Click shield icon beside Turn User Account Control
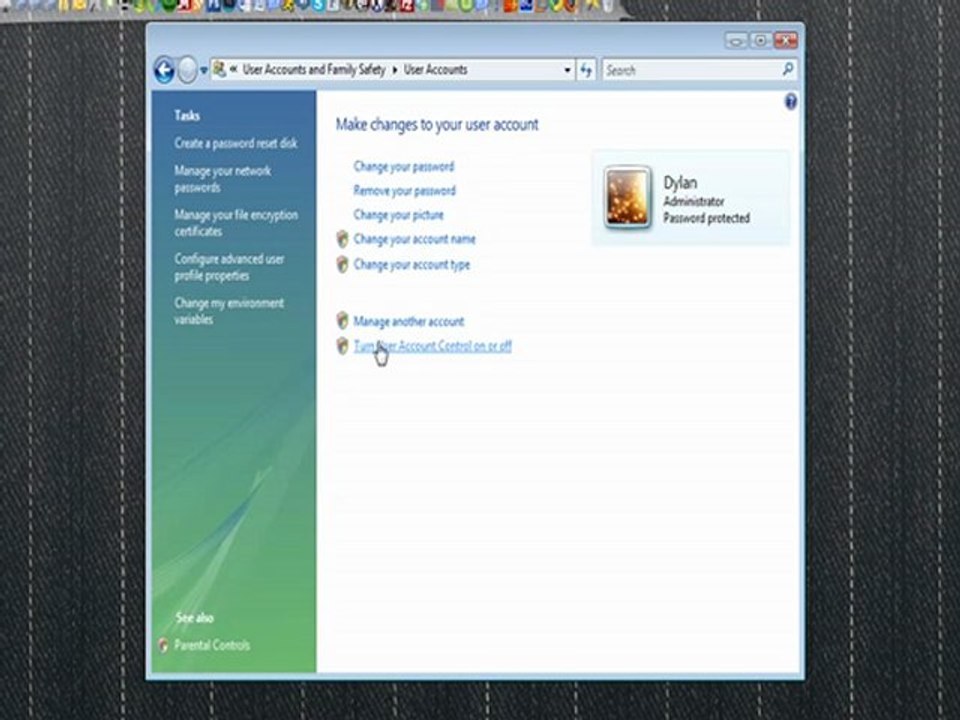The width and height of the screenshot is (960, 720). pyautogui.click(x=343, y=346)
